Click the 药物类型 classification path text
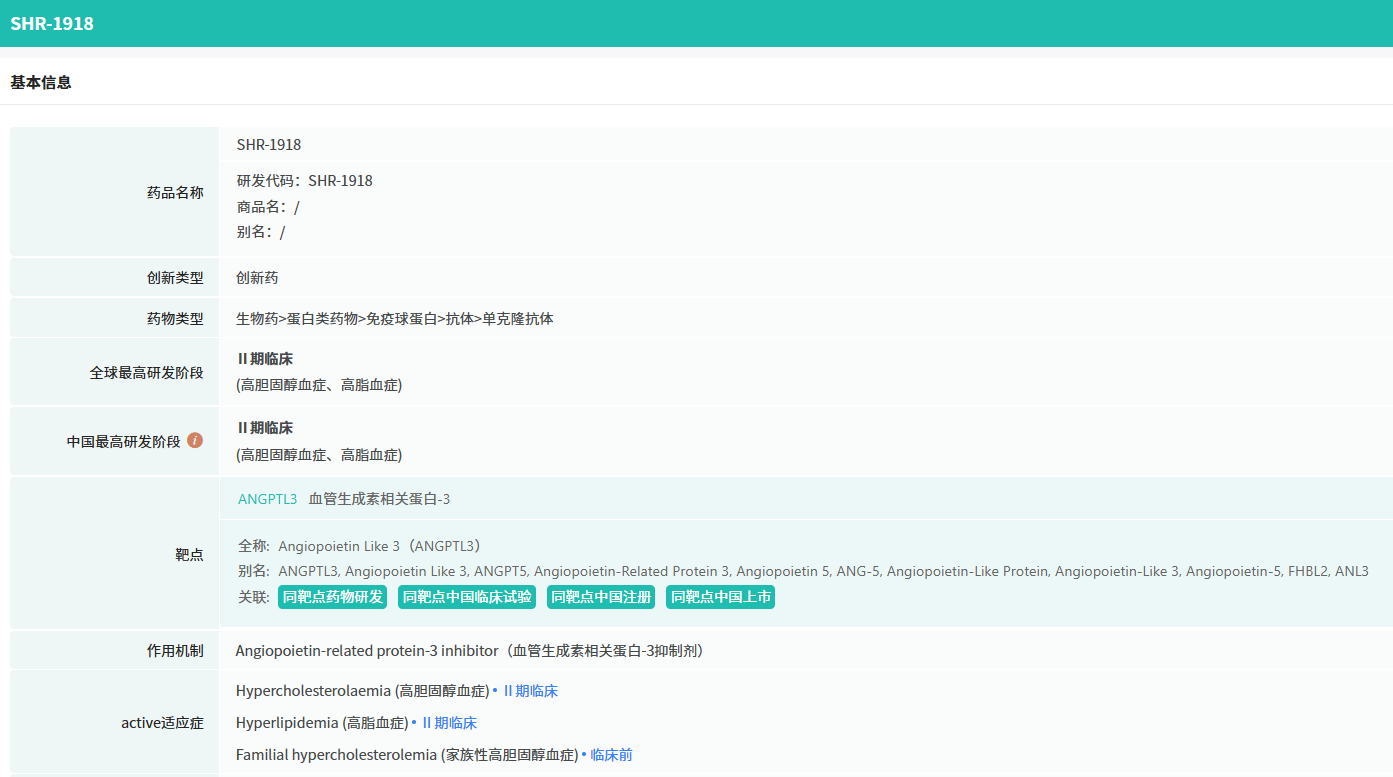The width and height of the screenshot is (1393, 777). [394, 319]
